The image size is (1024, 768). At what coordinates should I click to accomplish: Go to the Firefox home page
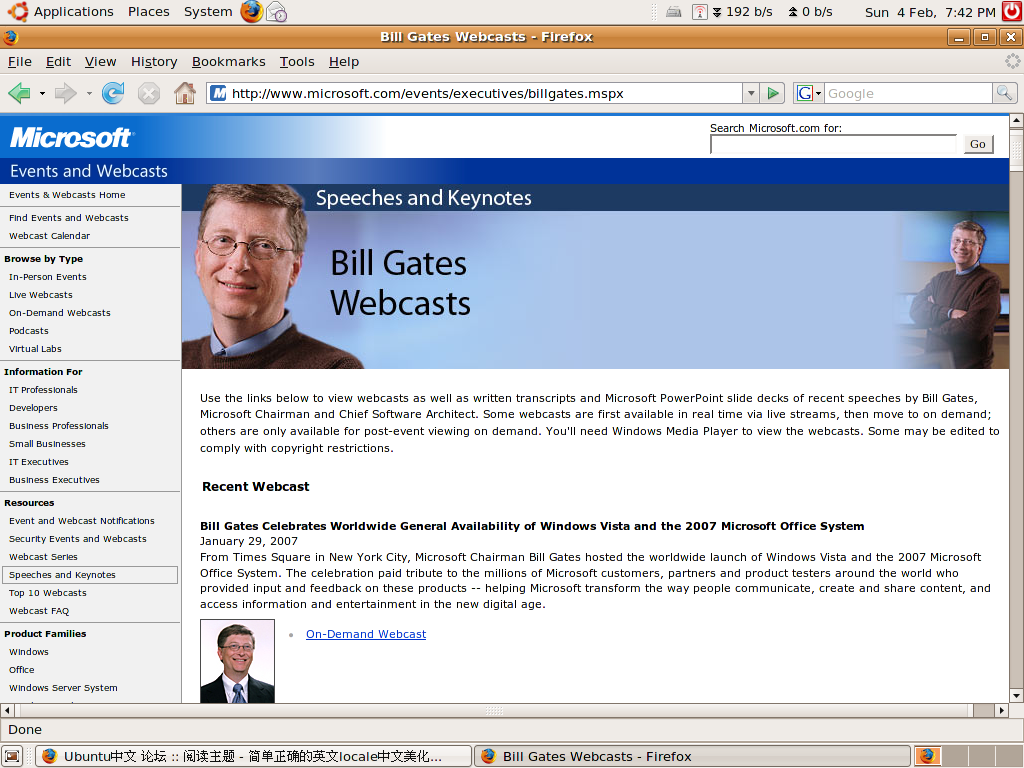(185, 93)
